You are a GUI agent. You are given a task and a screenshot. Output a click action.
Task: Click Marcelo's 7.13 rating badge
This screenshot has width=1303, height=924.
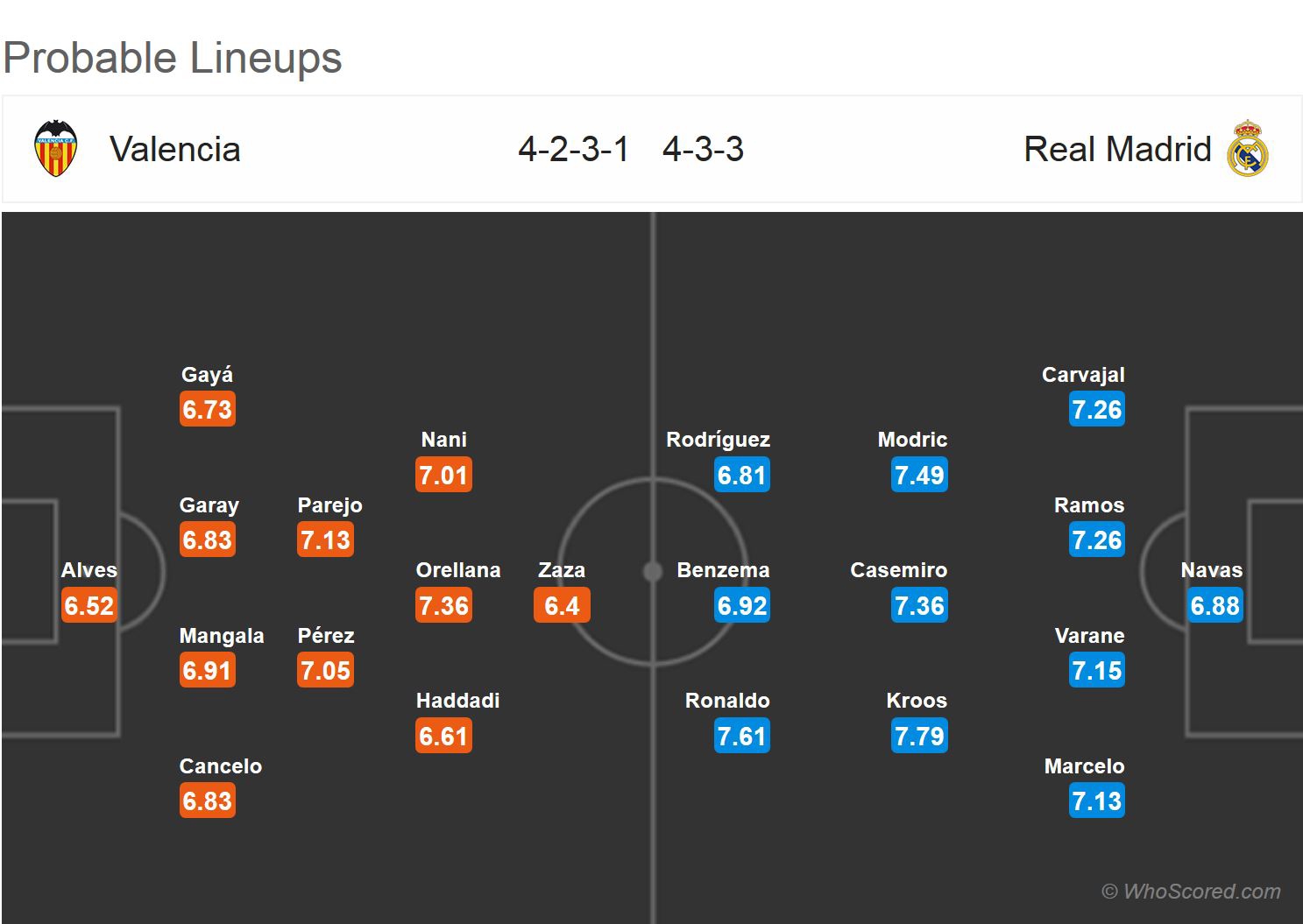tap(1096, 801)
